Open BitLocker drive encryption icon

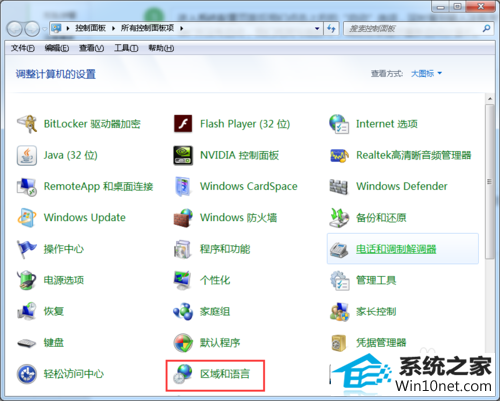point(27,124)
